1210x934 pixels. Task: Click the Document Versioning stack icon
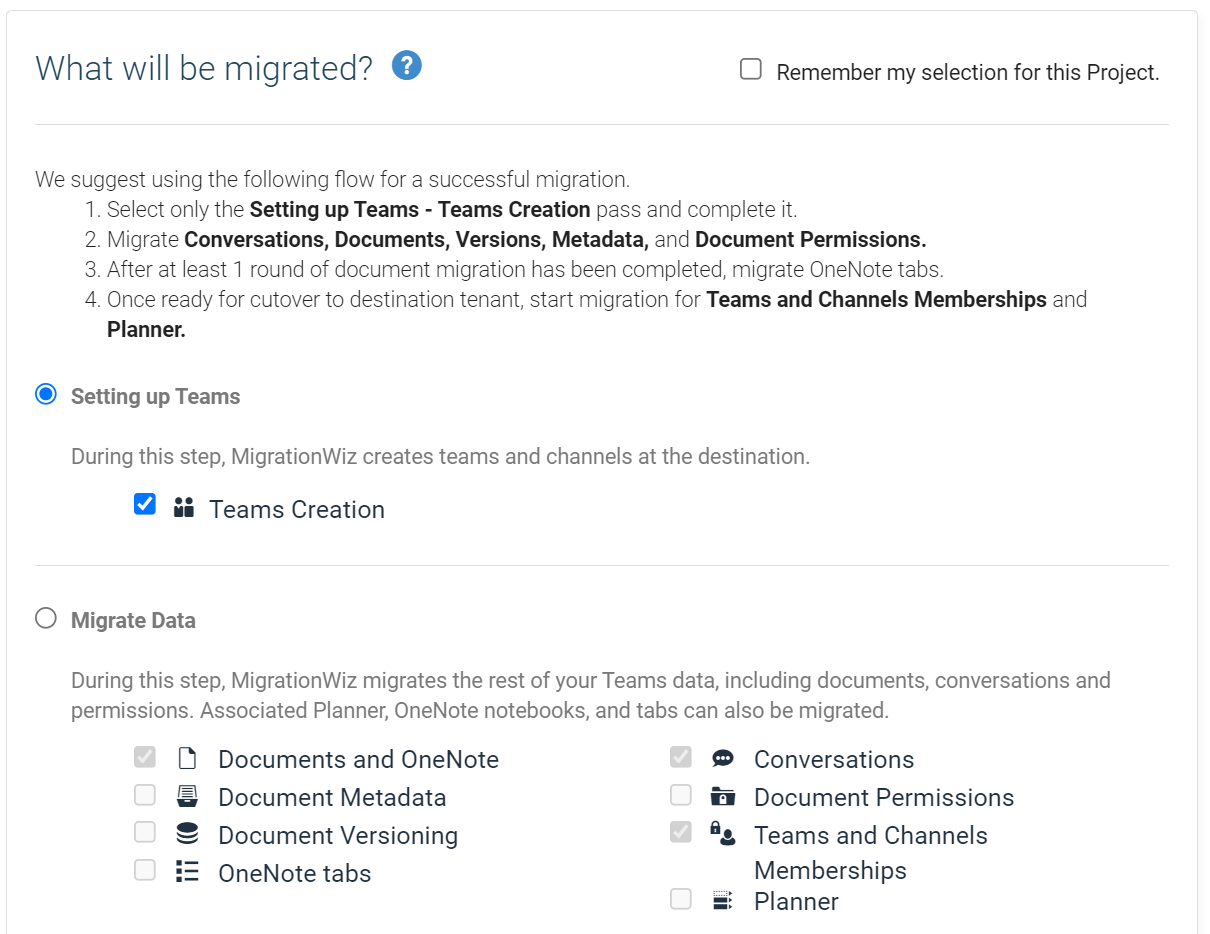(x=187, y=834)
